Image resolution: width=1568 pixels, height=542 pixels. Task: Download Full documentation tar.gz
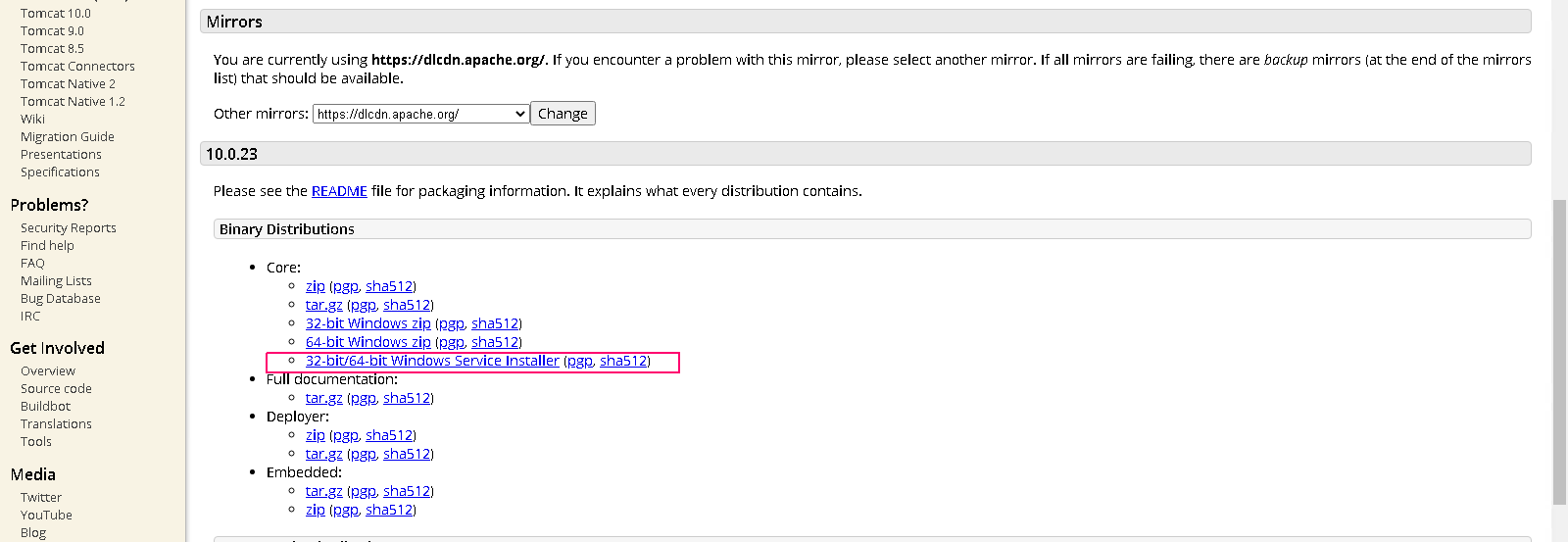pos(323,398)
